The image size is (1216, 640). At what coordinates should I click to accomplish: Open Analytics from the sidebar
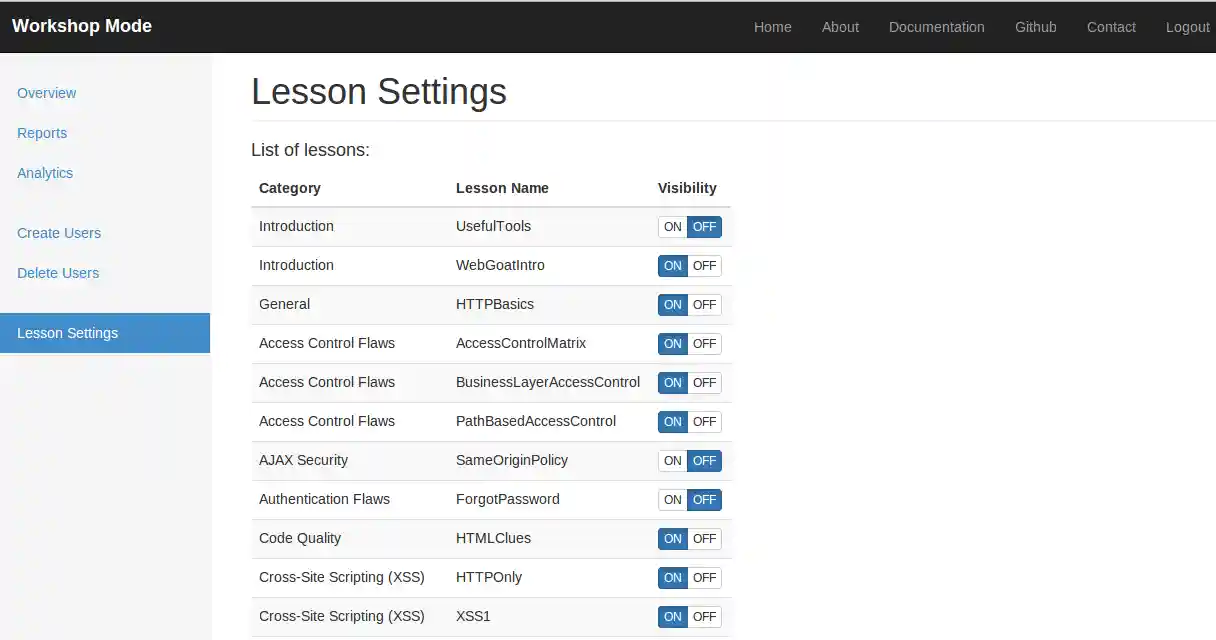coord(45,173)
